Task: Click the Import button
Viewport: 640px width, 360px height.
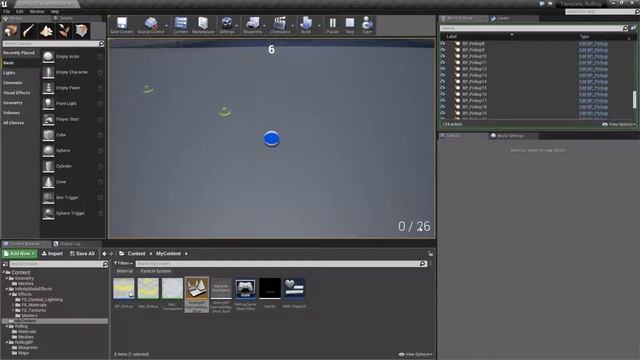Action: pos(52,253)
